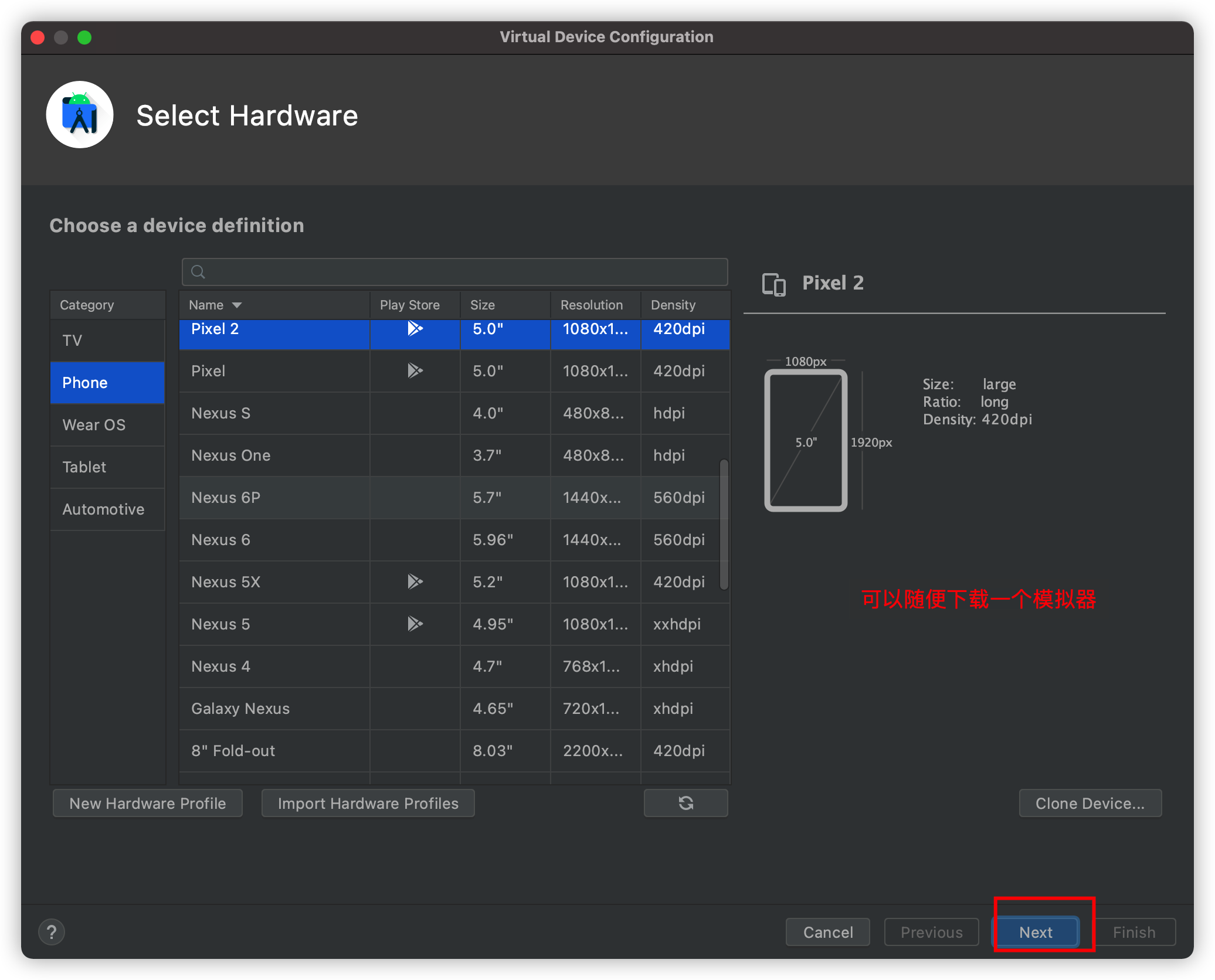The image size is (1215, 980).
Task: Click the green macOS zoom window button
Action: (84, 38)
